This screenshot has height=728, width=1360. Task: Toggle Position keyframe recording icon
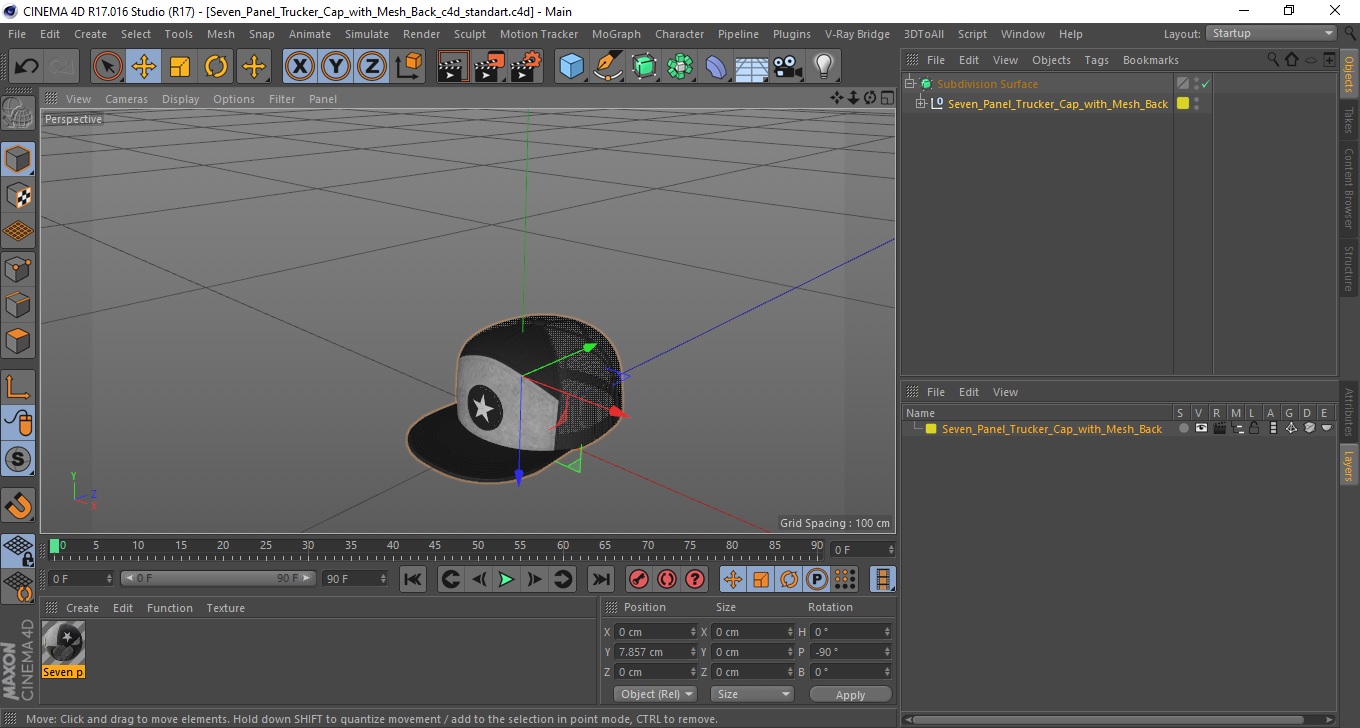tap(733, 579)
